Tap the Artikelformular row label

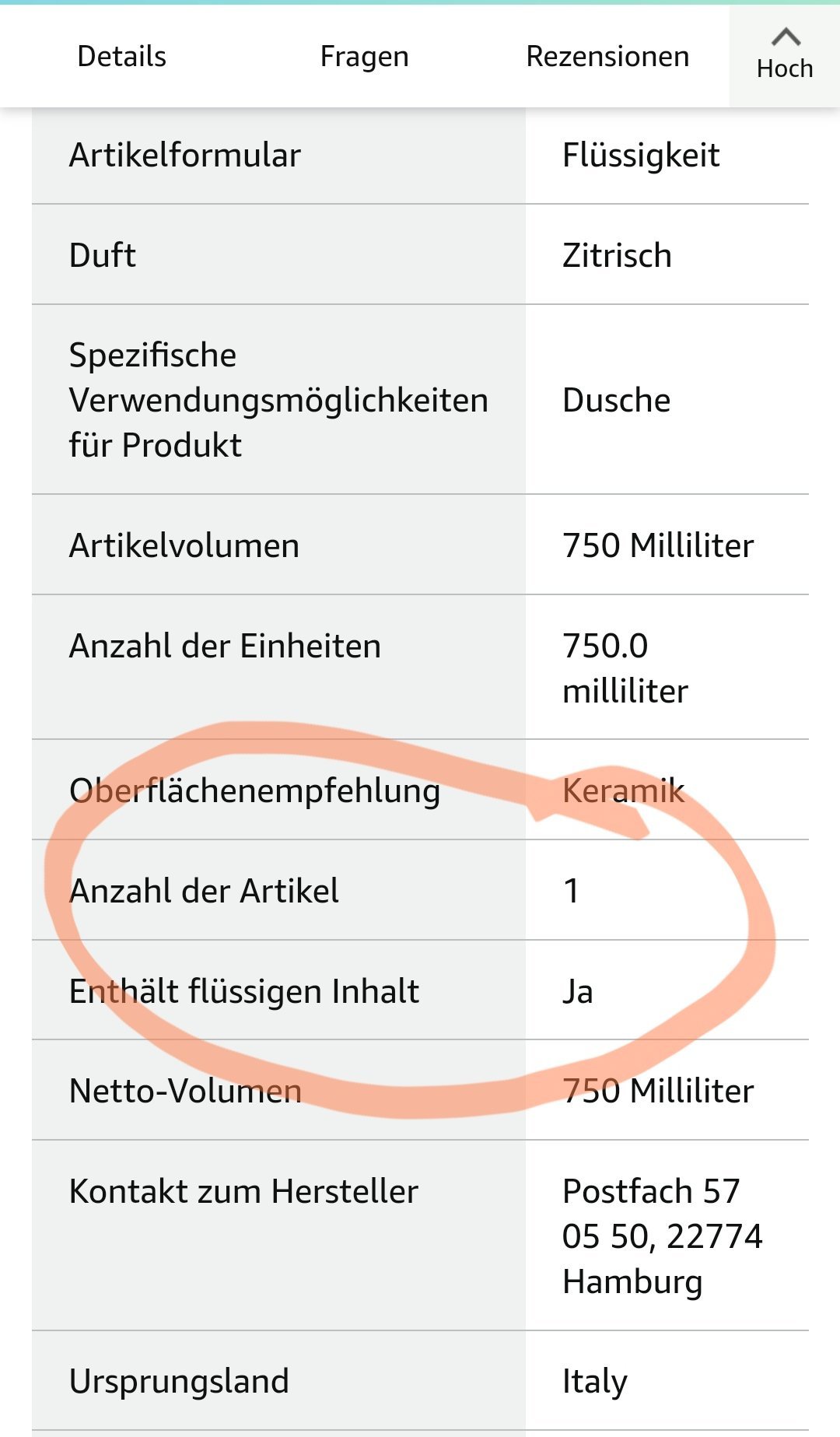185,156
